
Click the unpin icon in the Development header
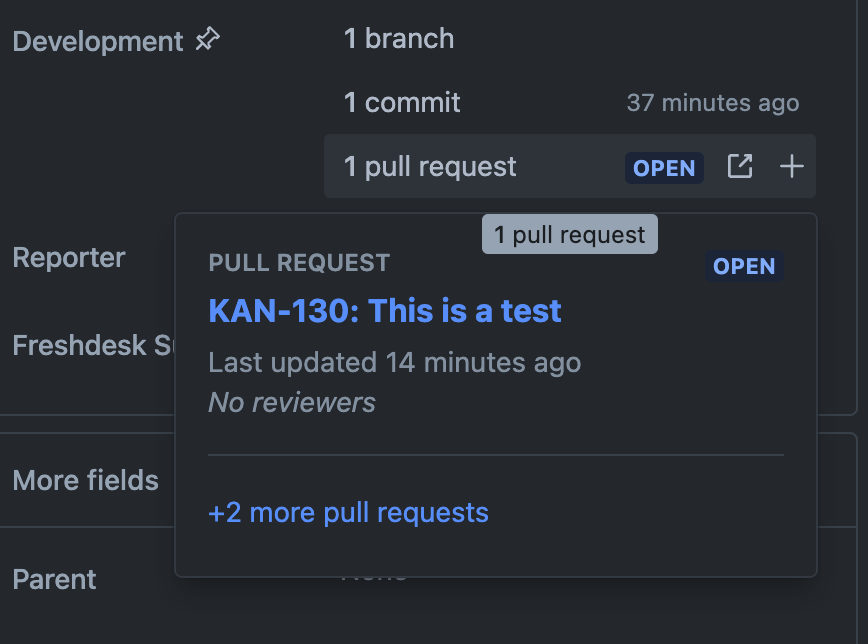[207, 40]
